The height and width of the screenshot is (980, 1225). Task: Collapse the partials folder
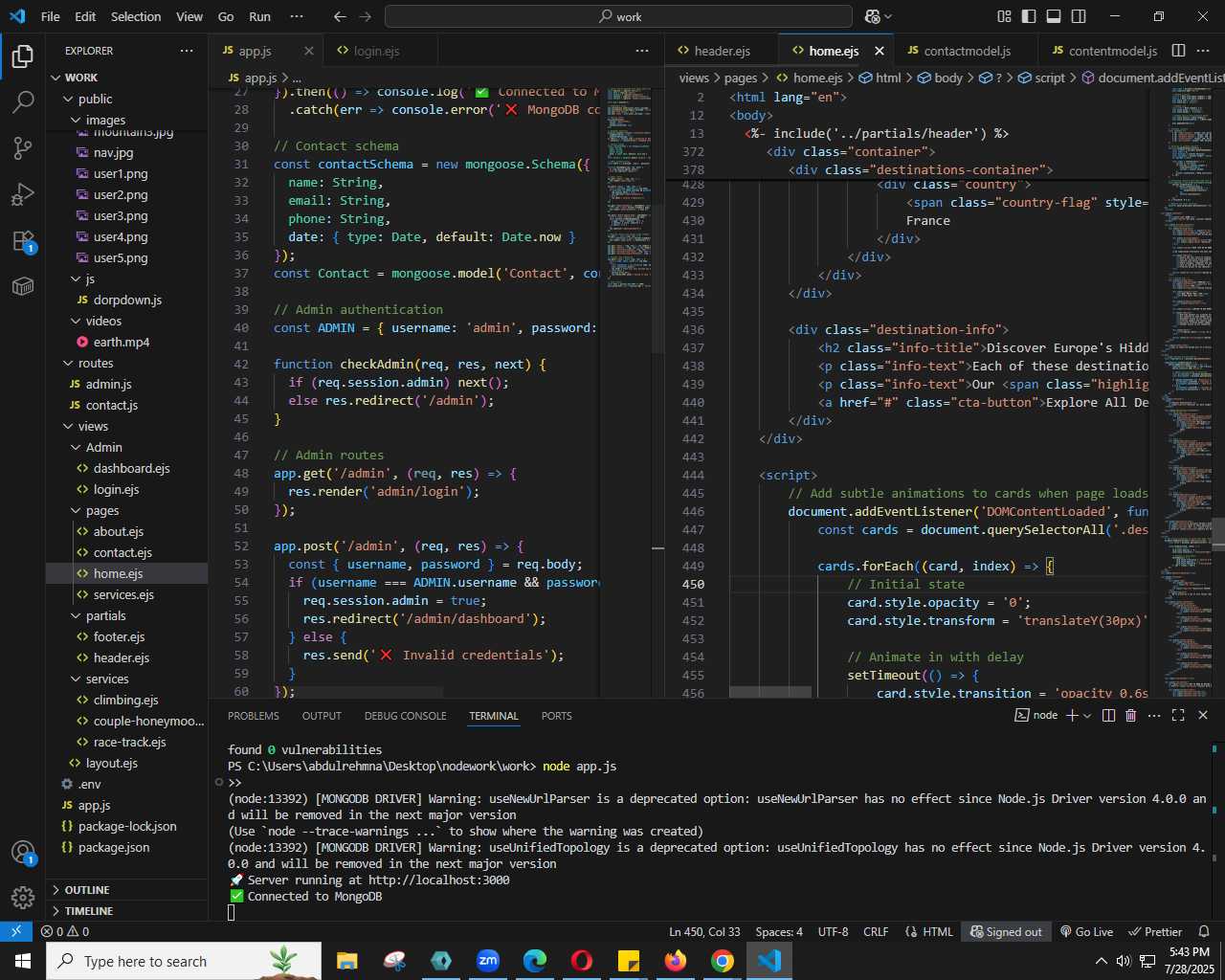point(126,615)
